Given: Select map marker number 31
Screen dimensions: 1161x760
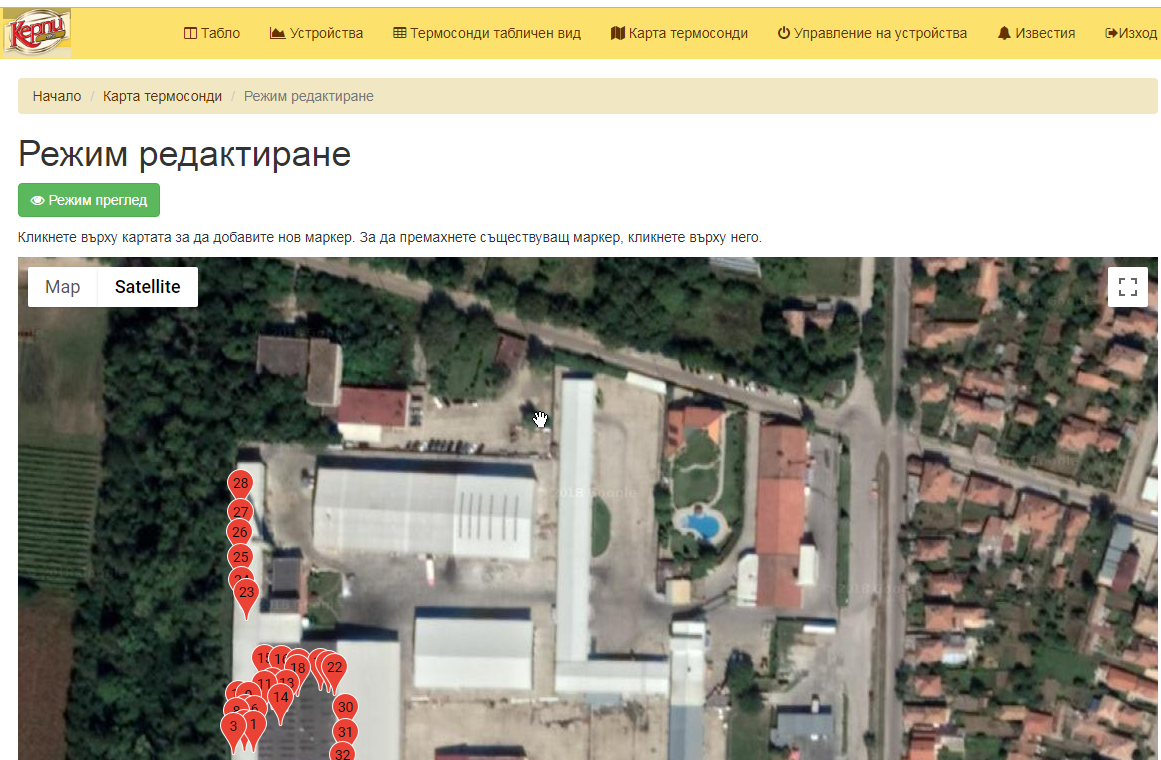Looking at the screenshot, I should click(x=345, y=732).
